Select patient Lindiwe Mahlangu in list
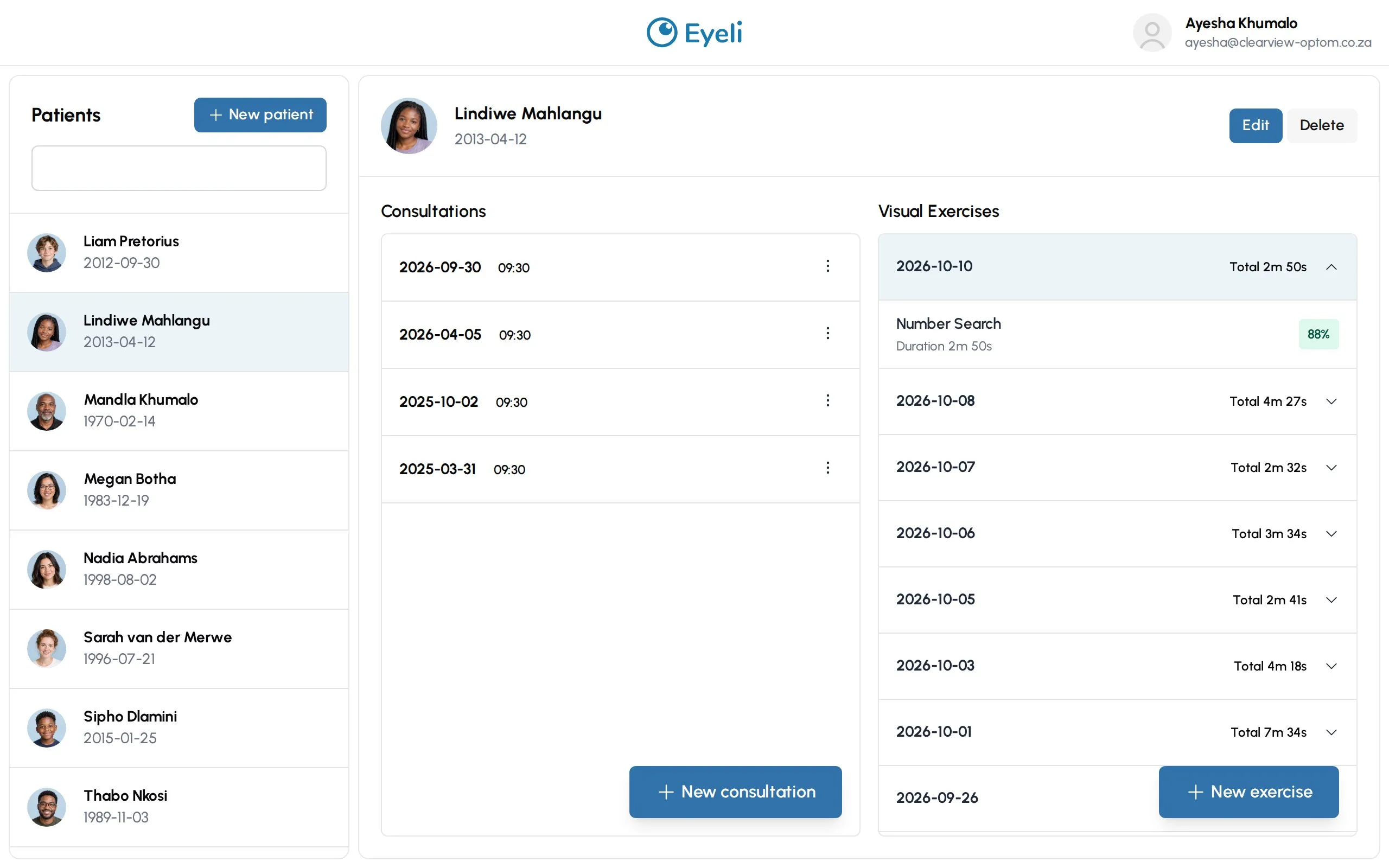 (179, 332)
